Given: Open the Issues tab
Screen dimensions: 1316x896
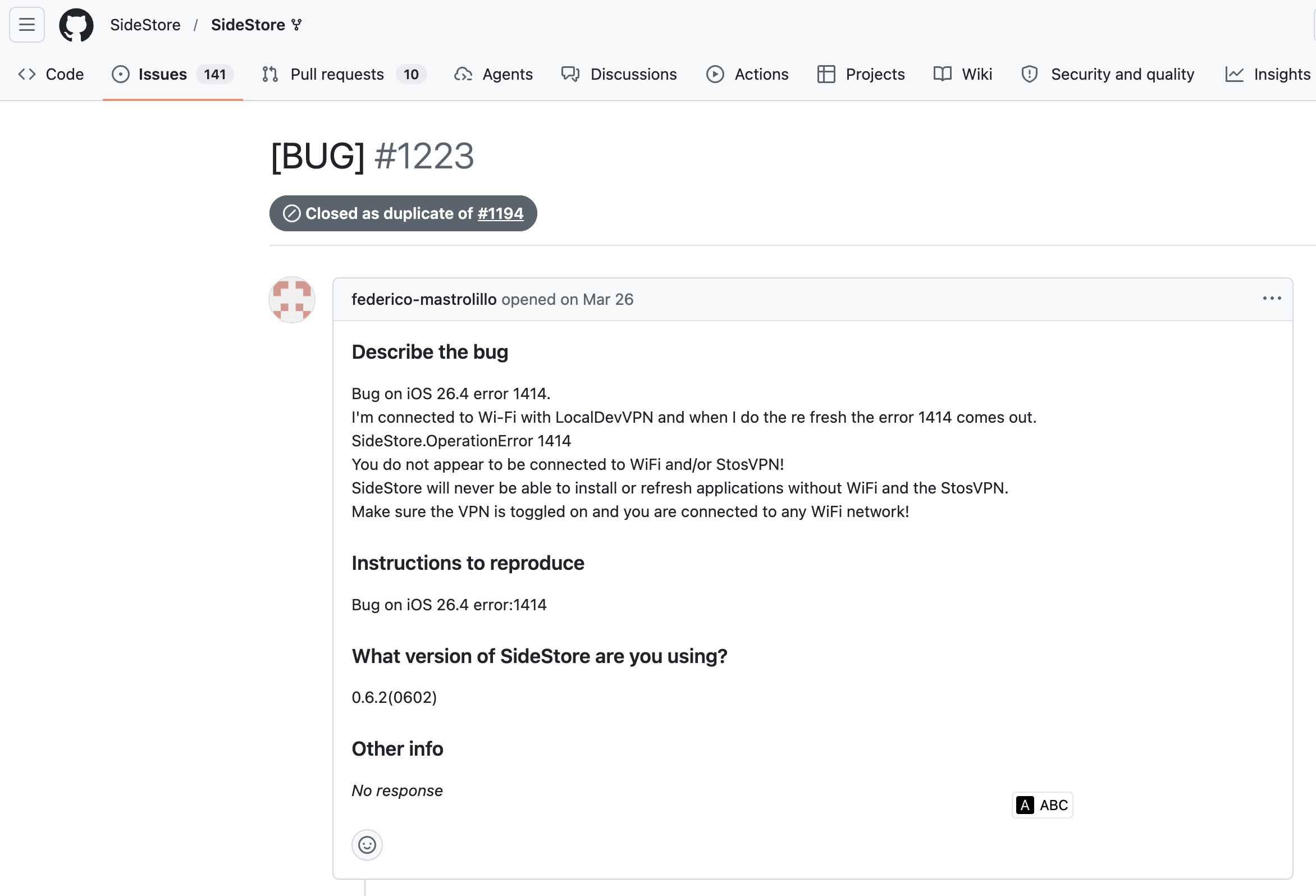Looking at the screenshot, I should click(172, 74).
